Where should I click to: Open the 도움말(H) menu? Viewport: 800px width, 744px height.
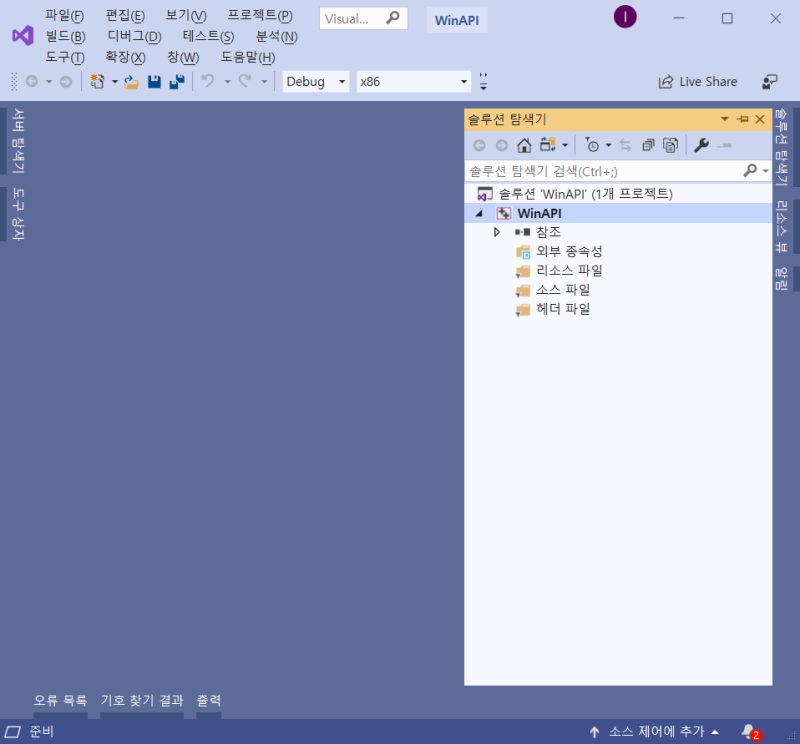248,57
